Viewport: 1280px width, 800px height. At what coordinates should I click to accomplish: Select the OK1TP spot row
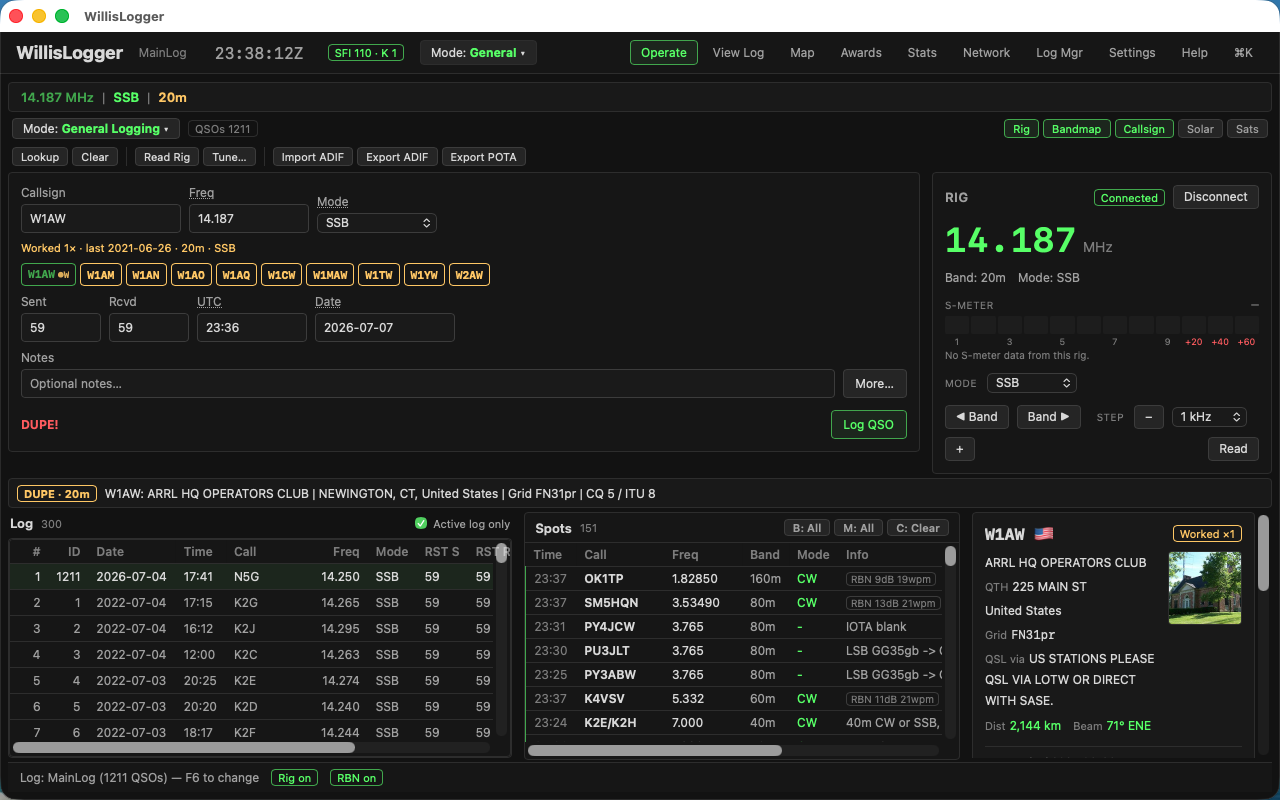735,579
